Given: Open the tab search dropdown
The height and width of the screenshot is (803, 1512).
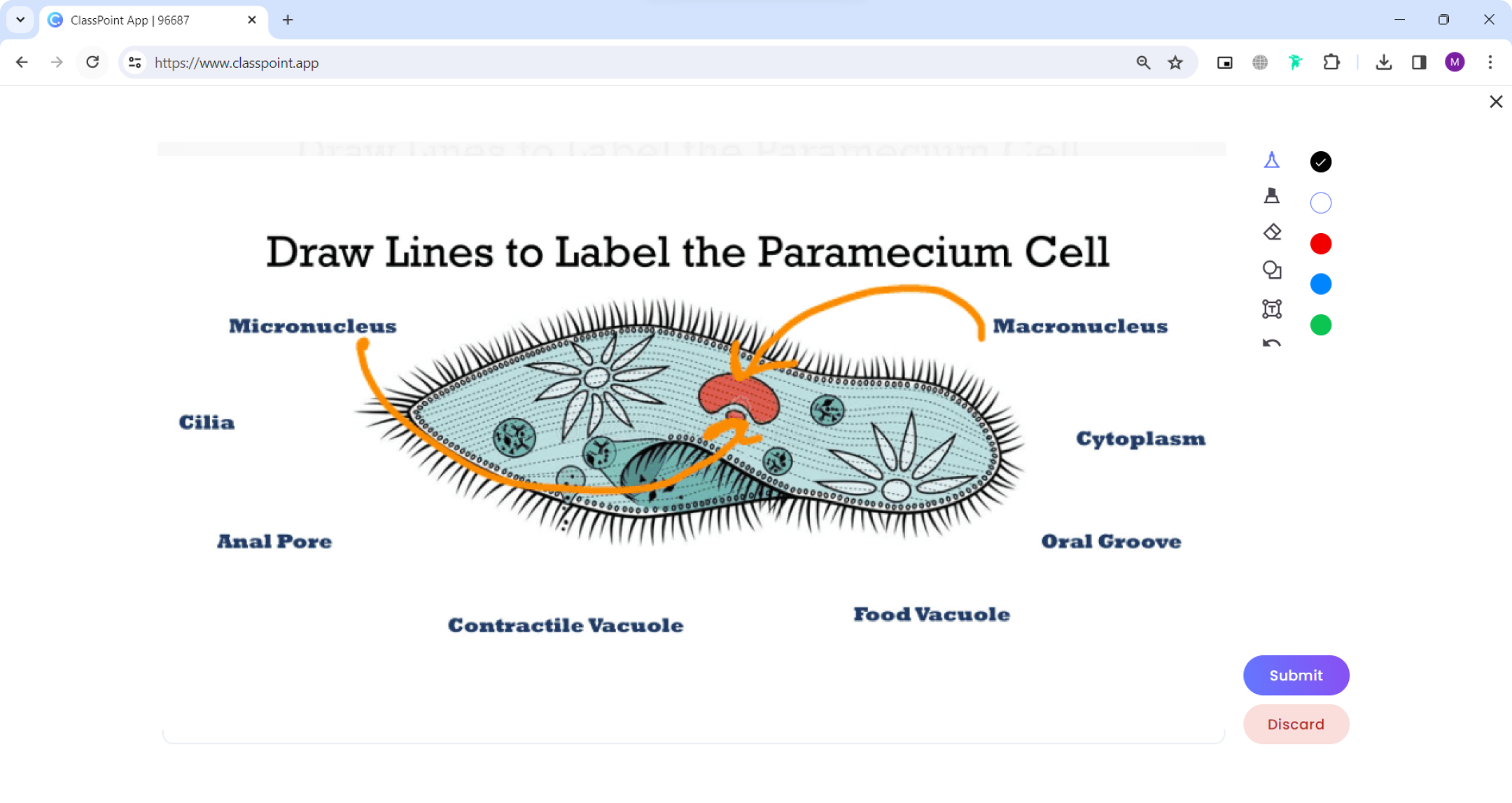Looking at the screenshot, I should pyautogui.click(x=20, y=20).
